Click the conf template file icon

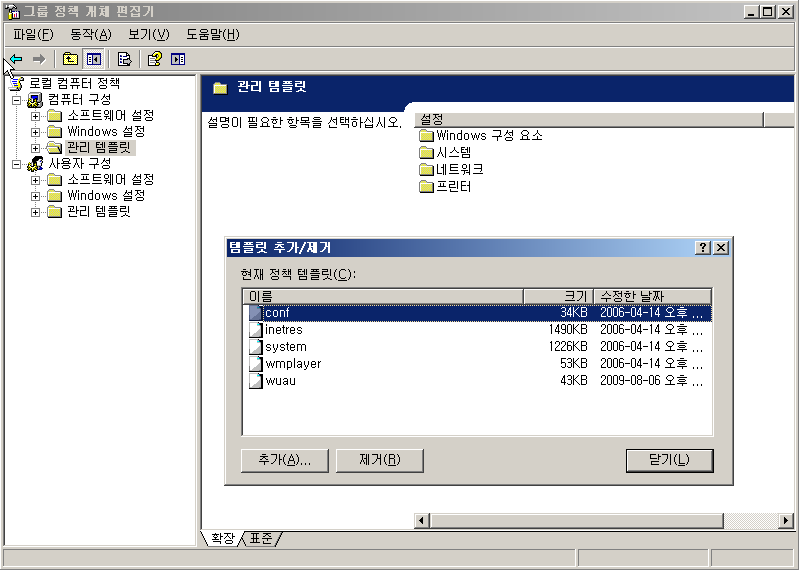tap(255, 313)
